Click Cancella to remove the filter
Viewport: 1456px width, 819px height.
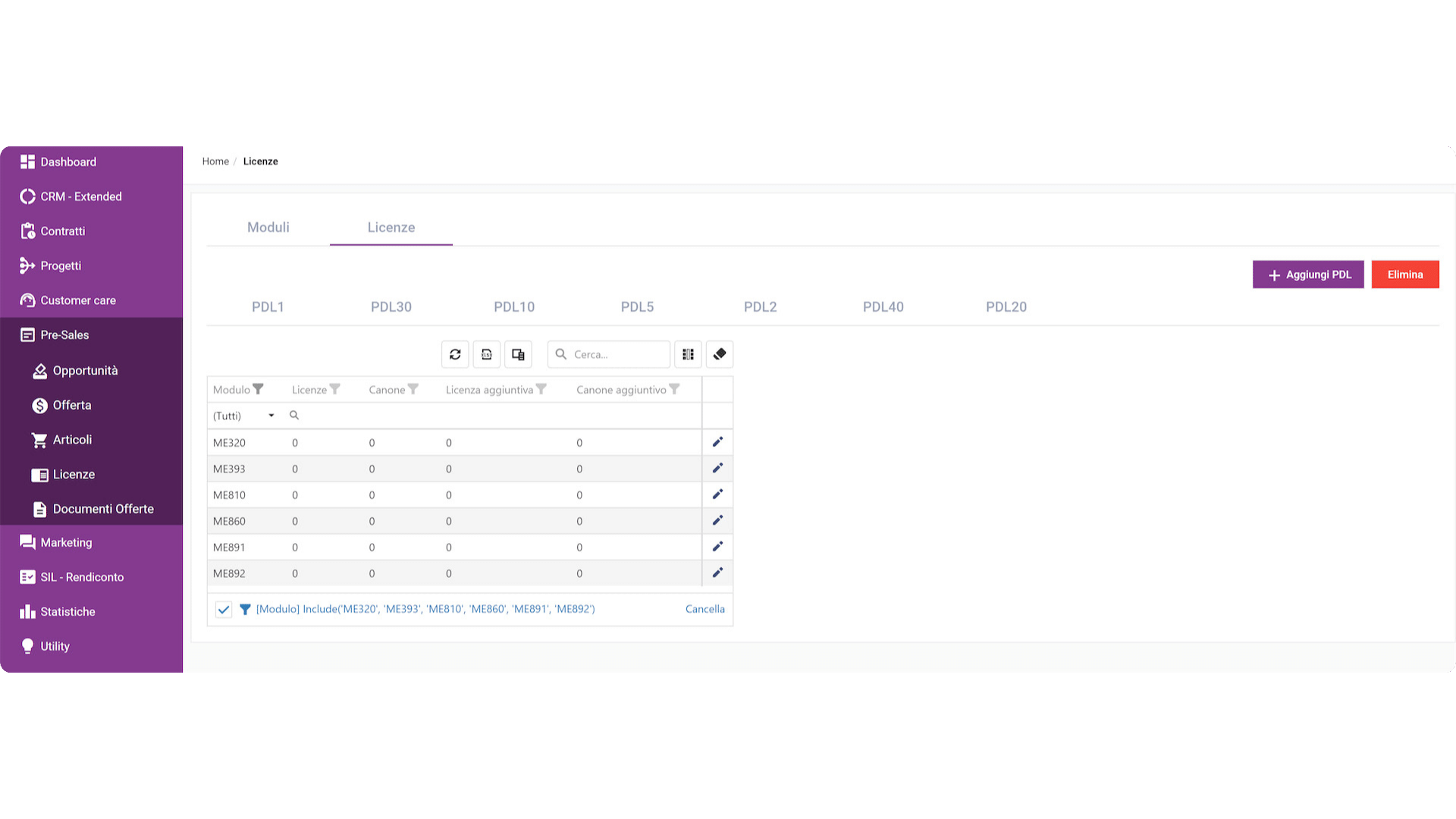(705, 609)
